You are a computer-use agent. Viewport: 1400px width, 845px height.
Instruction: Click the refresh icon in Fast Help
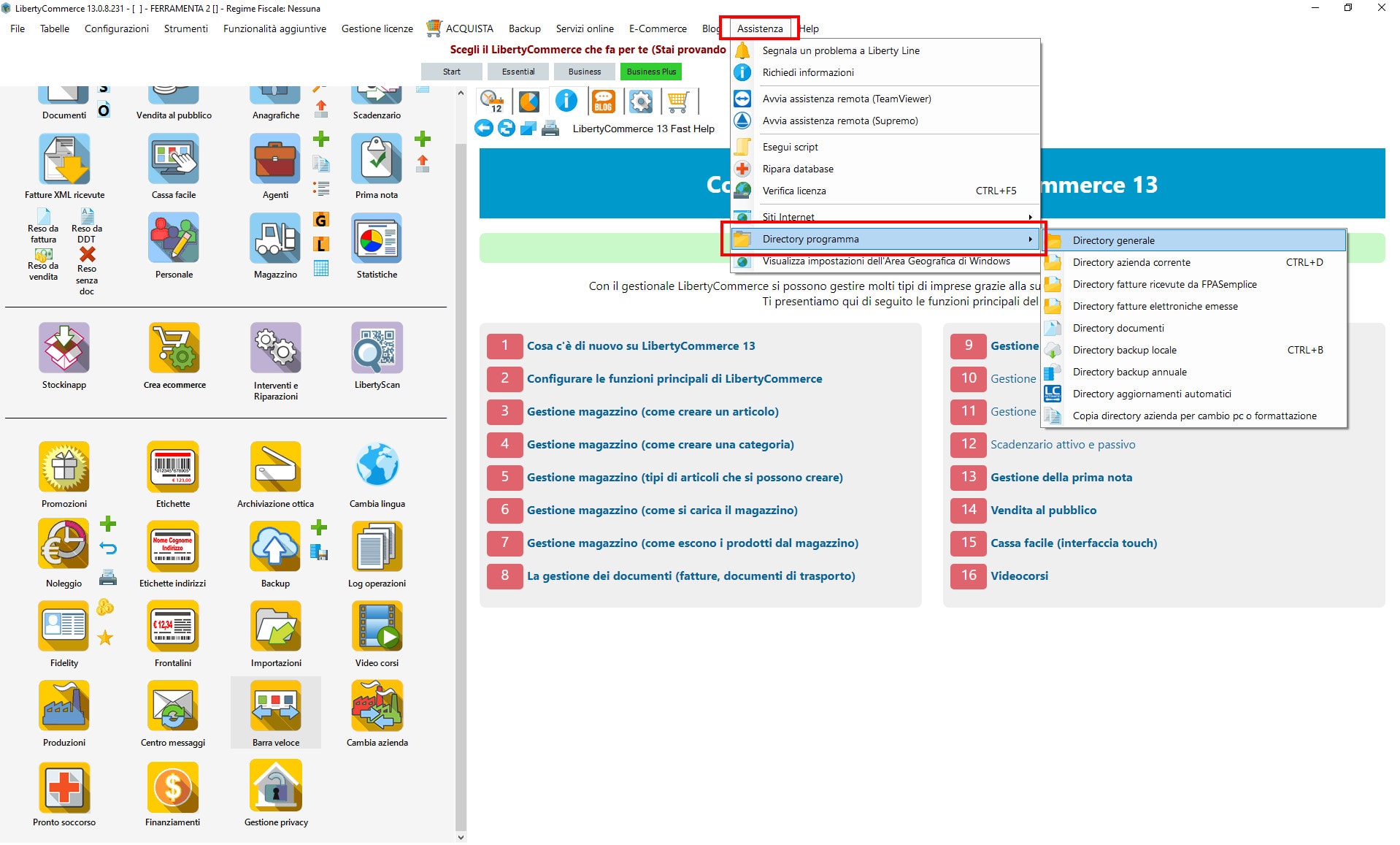(x=506, y=129)
